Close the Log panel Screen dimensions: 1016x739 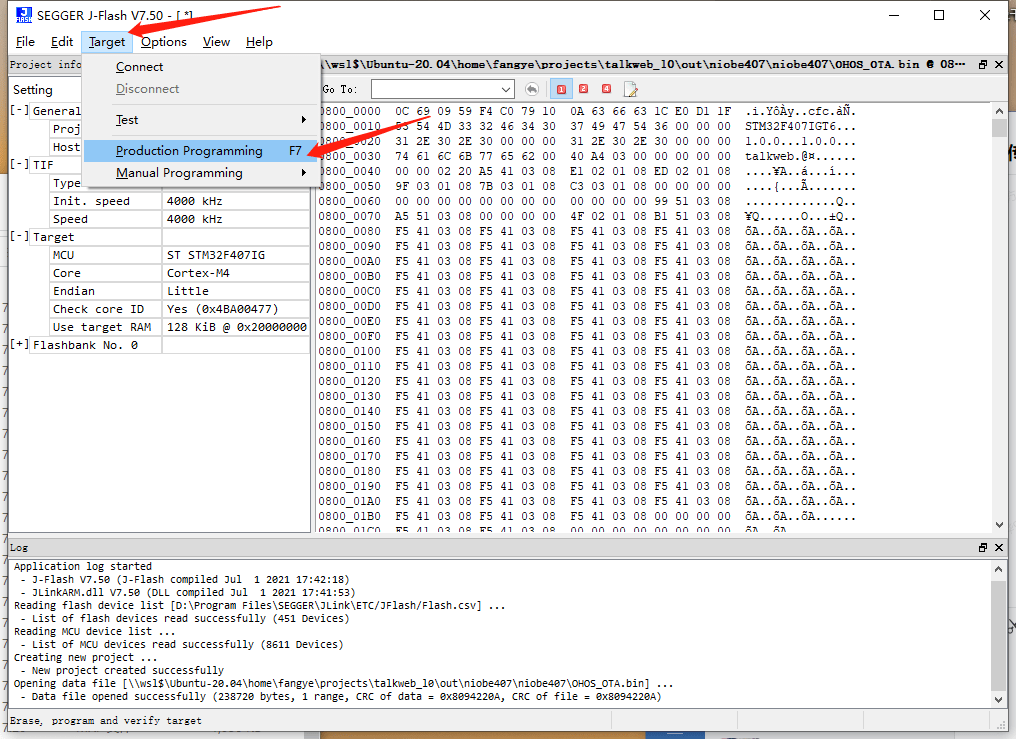coord(999,547)
